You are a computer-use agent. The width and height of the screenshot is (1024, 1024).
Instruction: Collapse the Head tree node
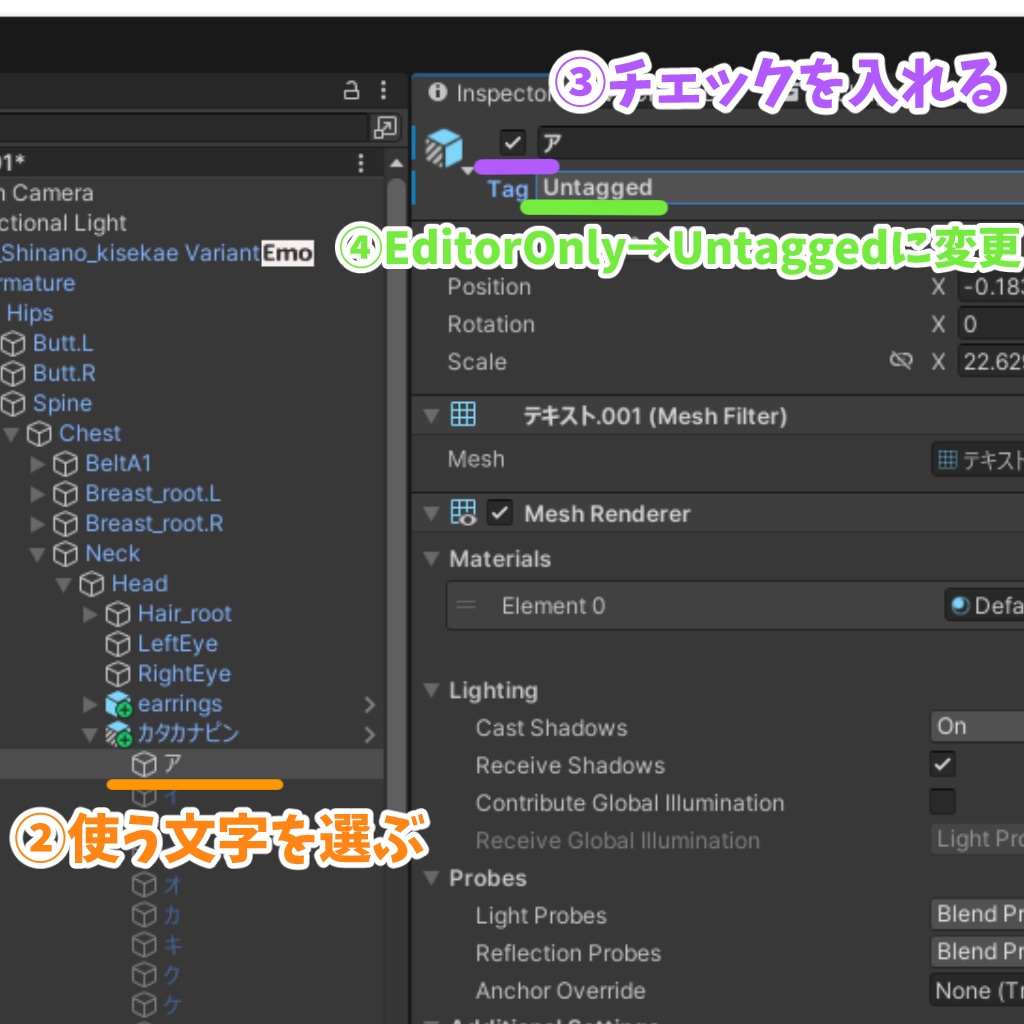(x=63, y=584)
